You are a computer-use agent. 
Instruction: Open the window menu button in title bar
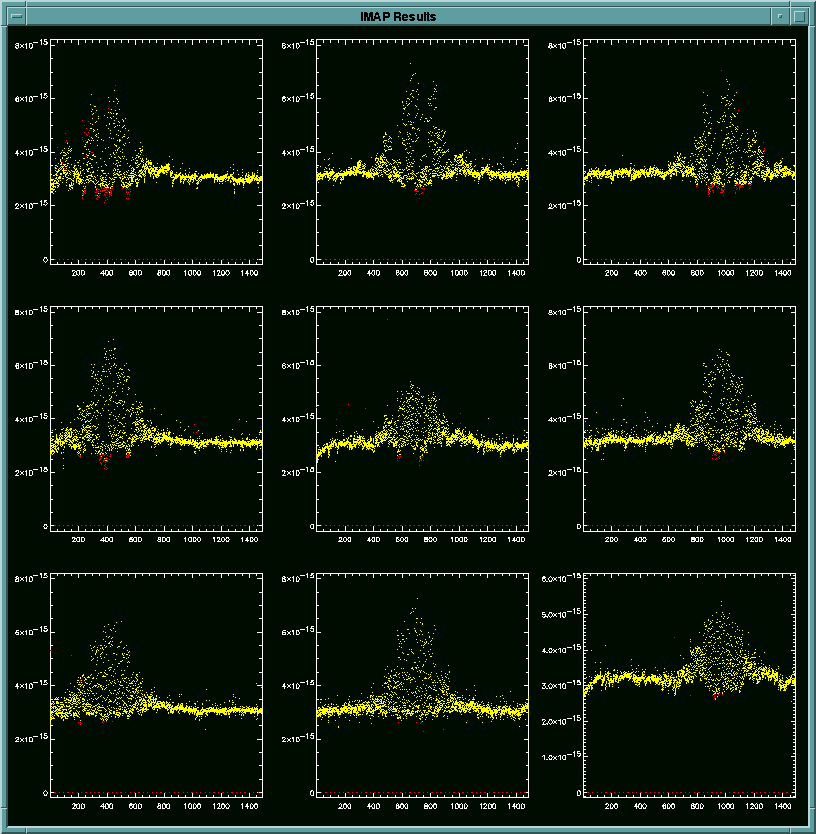(16, 17)
